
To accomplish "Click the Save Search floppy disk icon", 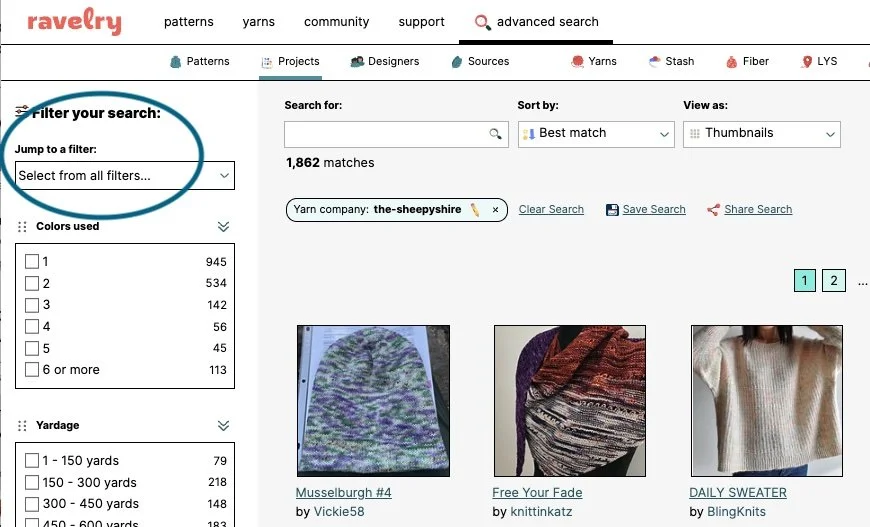I will [x=612, y=210].
